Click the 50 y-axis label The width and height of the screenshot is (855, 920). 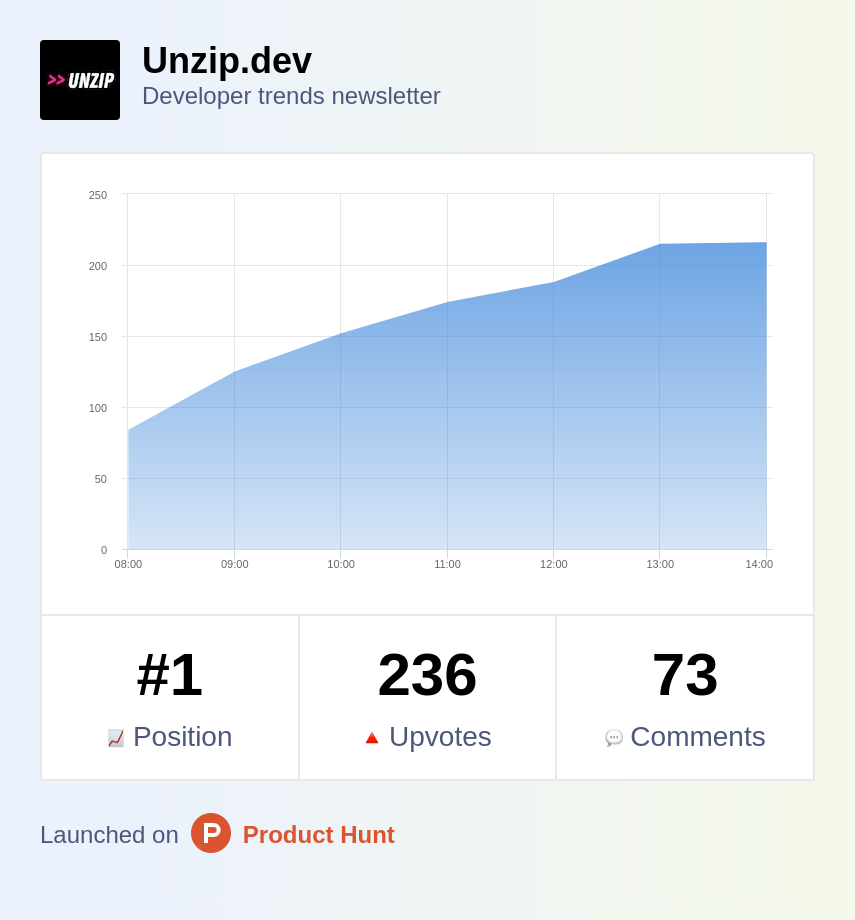101,479
